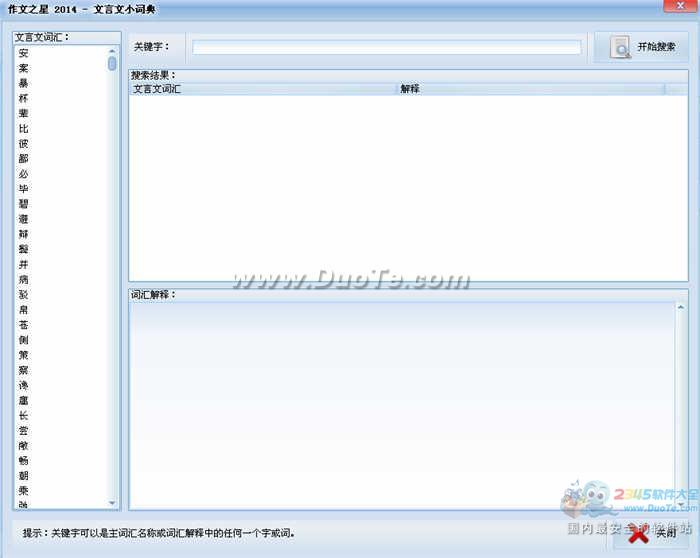700x558 pixels.
Task: Click the red X icon on 关闭 button
Action: [x=638, y=534]
